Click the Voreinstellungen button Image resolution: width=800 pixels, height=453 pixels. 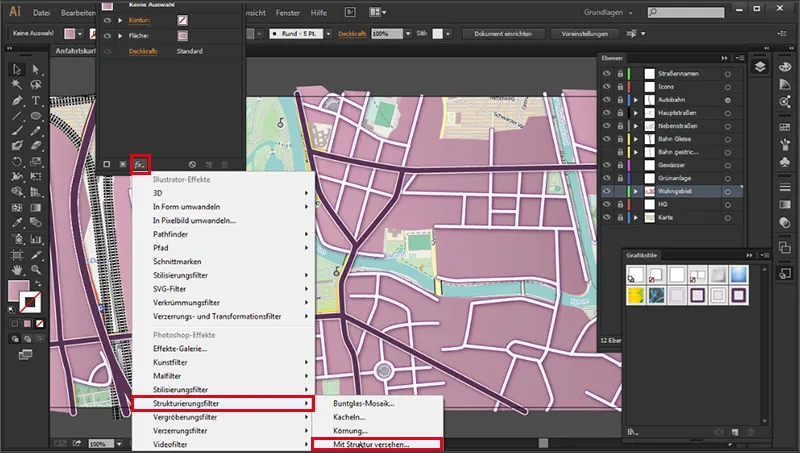[x=584, y=34]
